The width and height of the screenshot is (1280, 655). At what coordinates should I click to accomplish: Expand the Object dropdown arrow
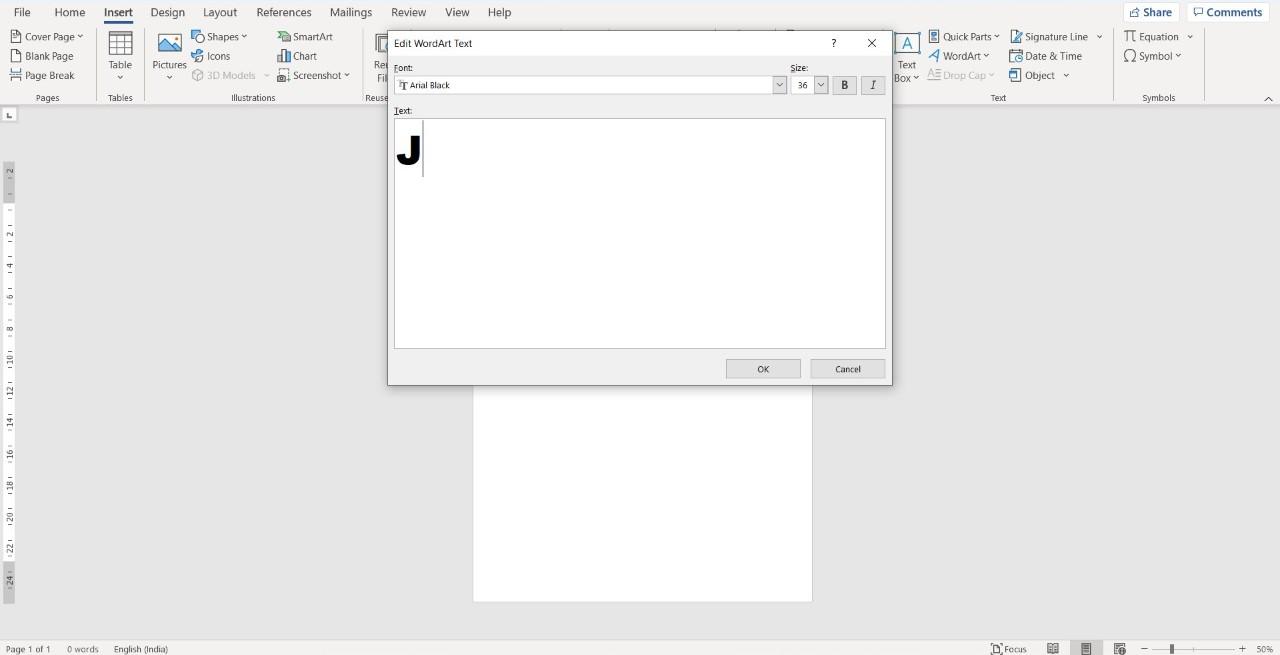[x=1066, y=75]
